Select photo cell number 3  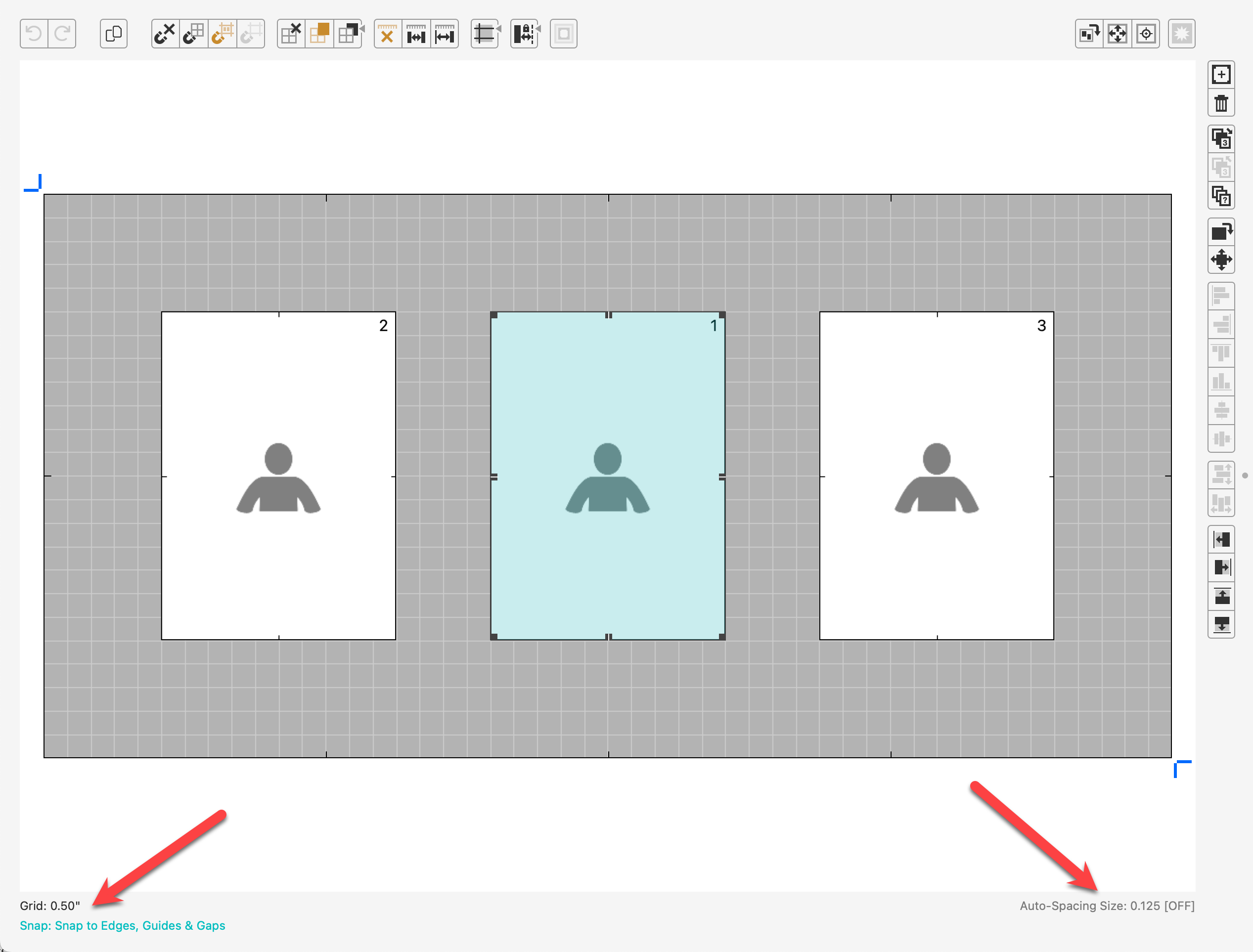coord(936,476)
